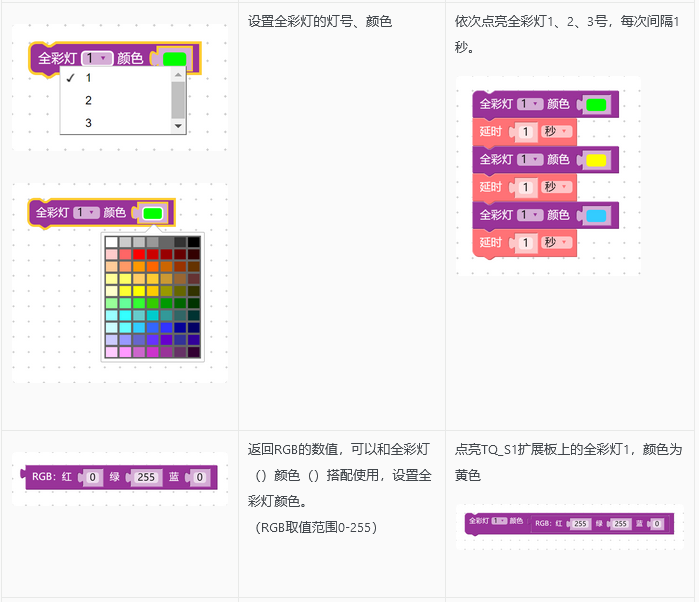Select option 1 in the open lamp number list
Viewport: 699px width, 602px height.
click(115, 78)
